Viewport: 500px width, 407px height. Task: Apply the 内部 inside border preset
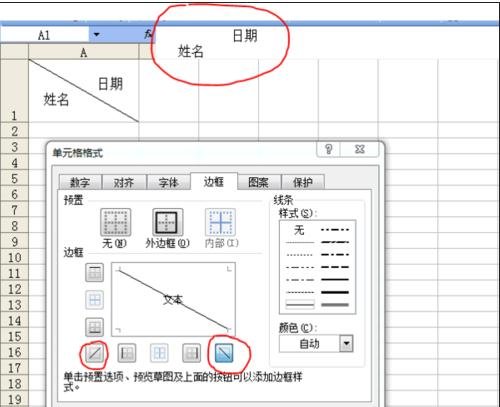tap(221, 222)
